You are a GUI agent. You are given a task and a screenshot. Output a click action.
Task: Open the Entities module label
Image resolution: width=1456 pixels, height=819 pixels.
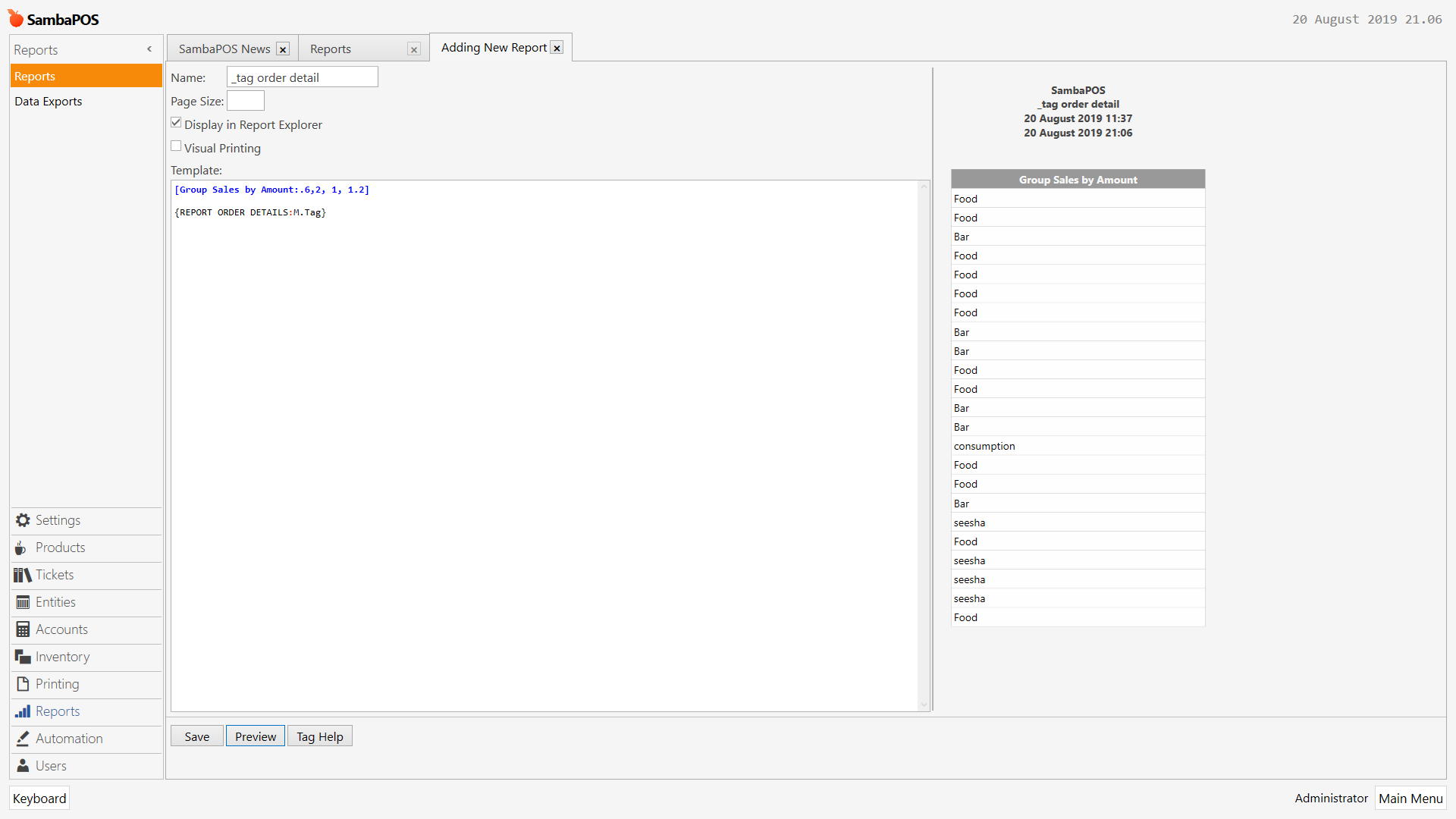pos(55,602)
